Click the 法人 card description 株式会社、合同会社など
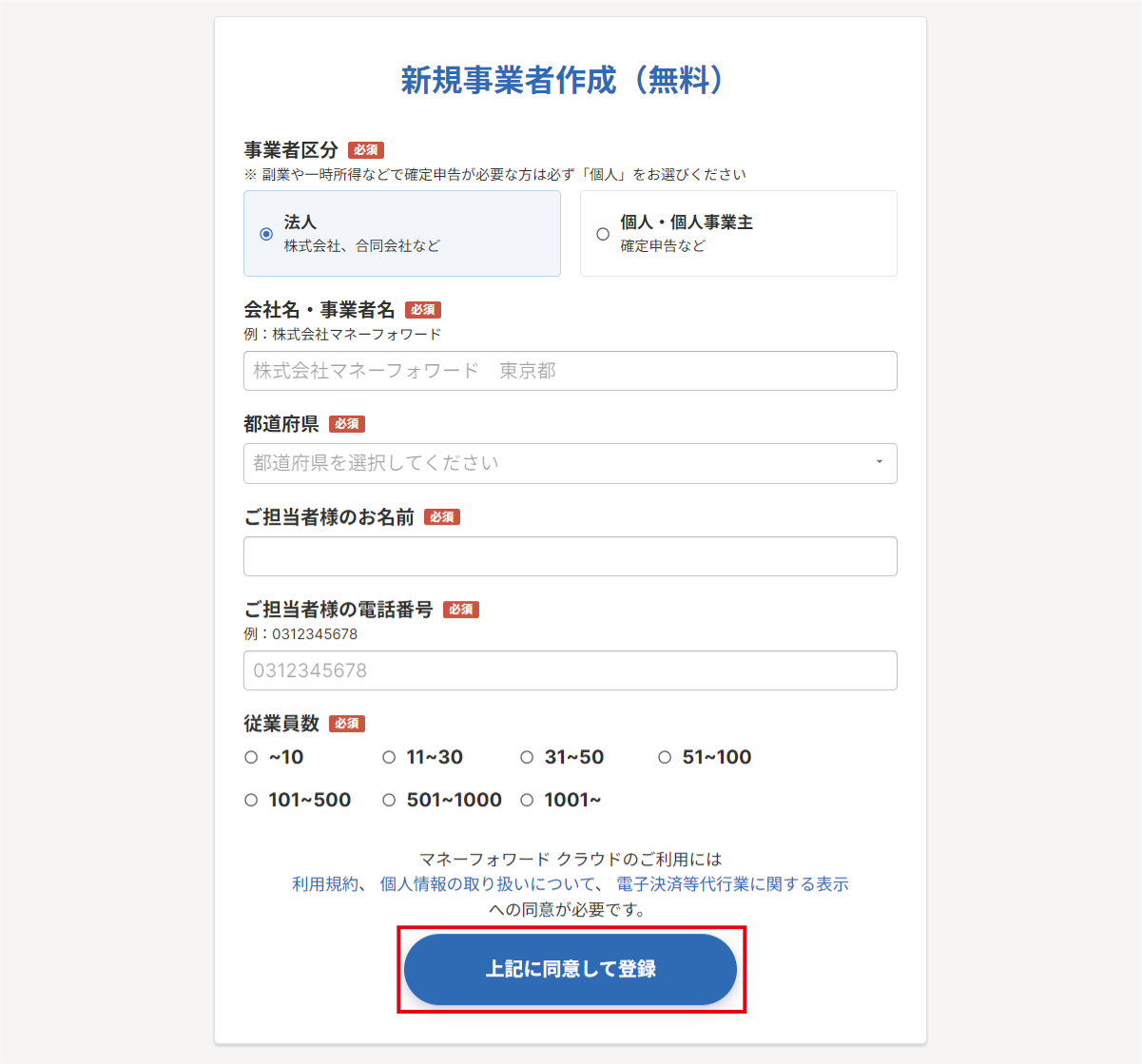This screenshot has height=1064, width=1142. click(x=362, y=245)
